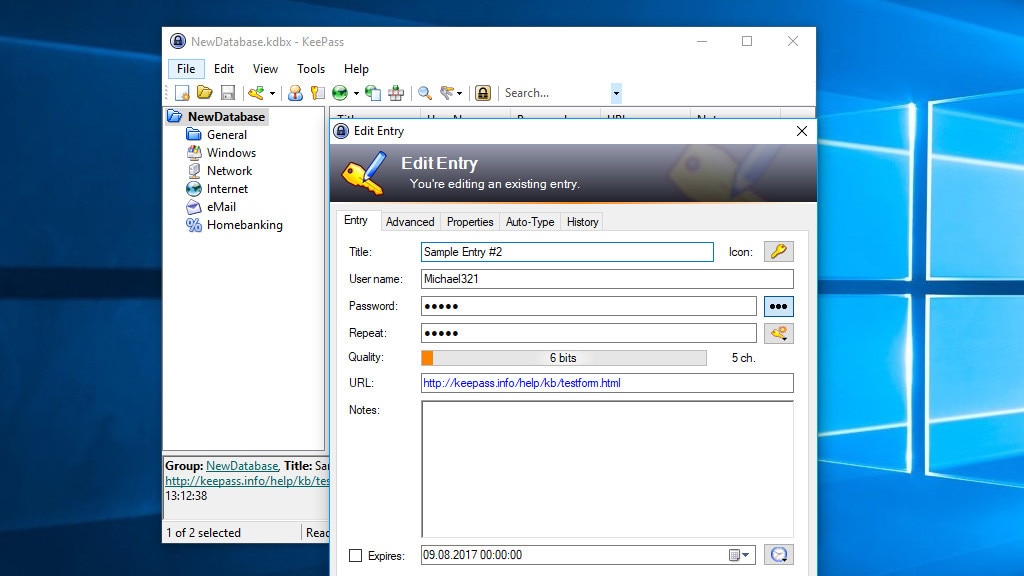Switch to the Auto-Type tab

(x=530, y=222)
